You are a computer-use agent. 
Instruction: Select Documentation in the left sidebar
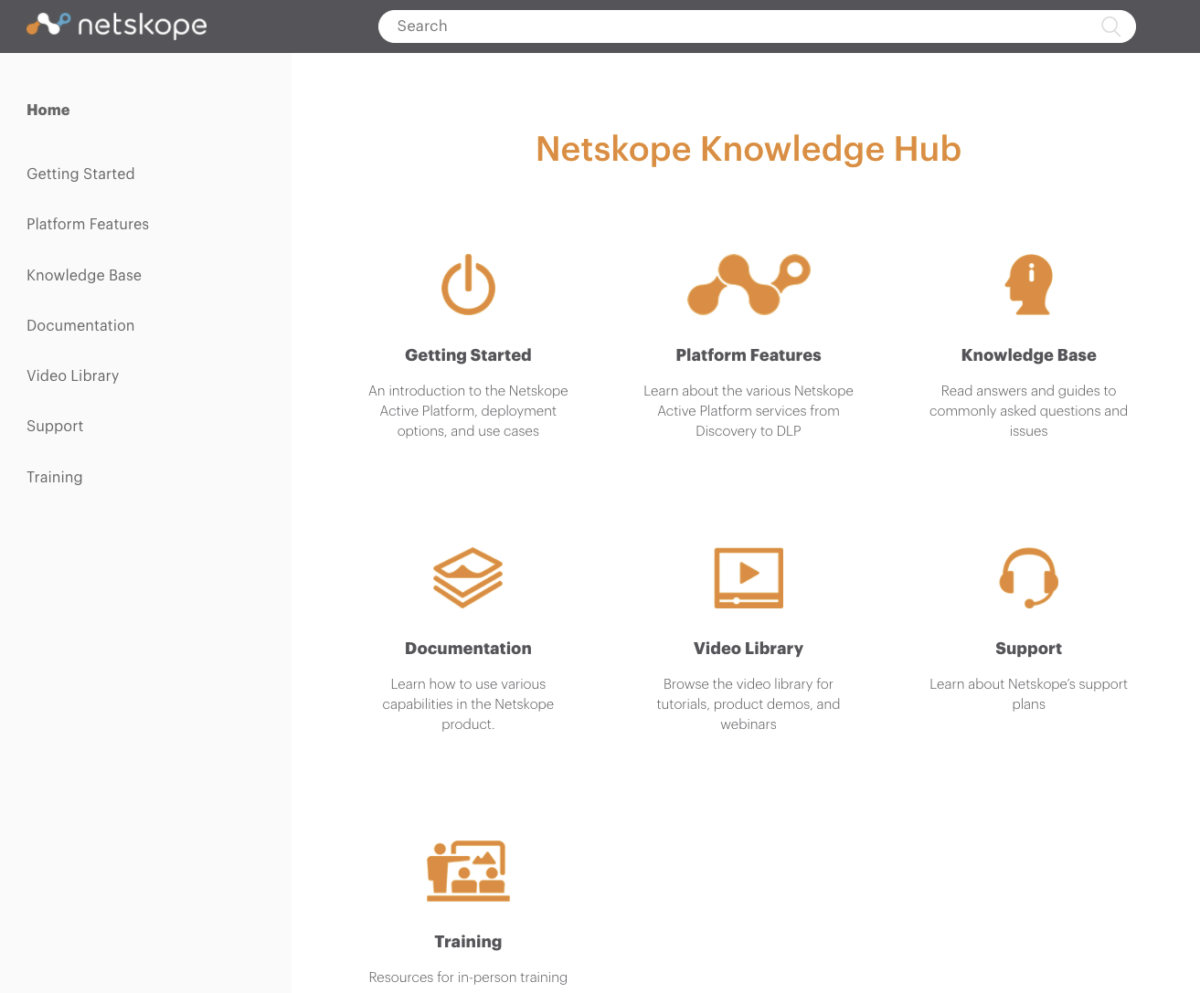pyautogui.click(x=80, y=325)
